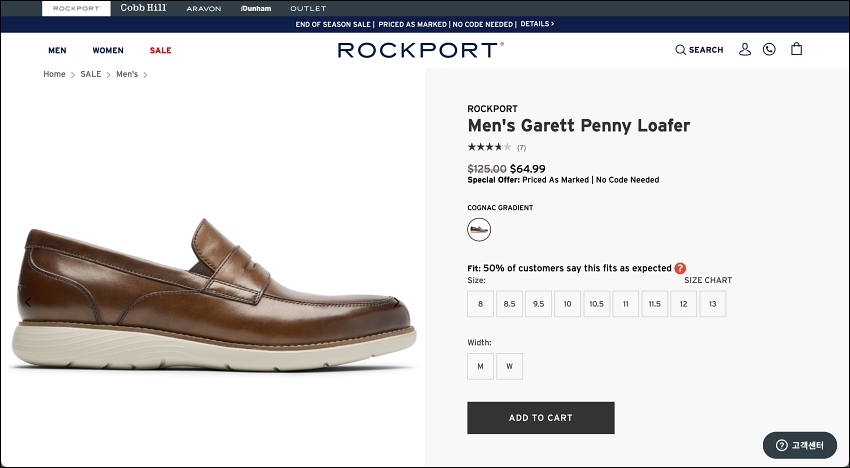Go to SALE breadcrumb
Image resolution: width=850 pixels, height=468 pixels.
point(91,74)
